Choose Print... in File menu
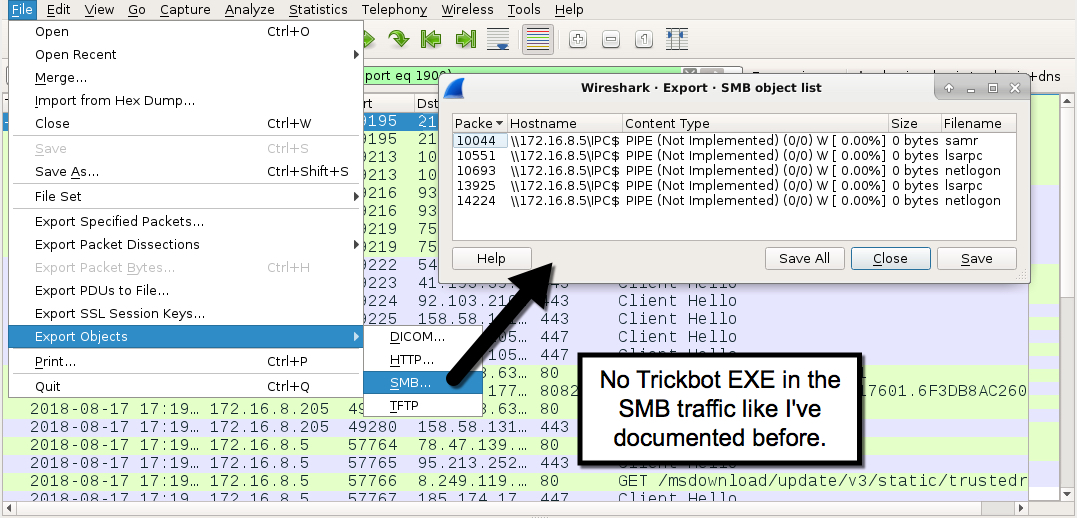Viewport: 1077px width, 518px height. pos(185,361)
